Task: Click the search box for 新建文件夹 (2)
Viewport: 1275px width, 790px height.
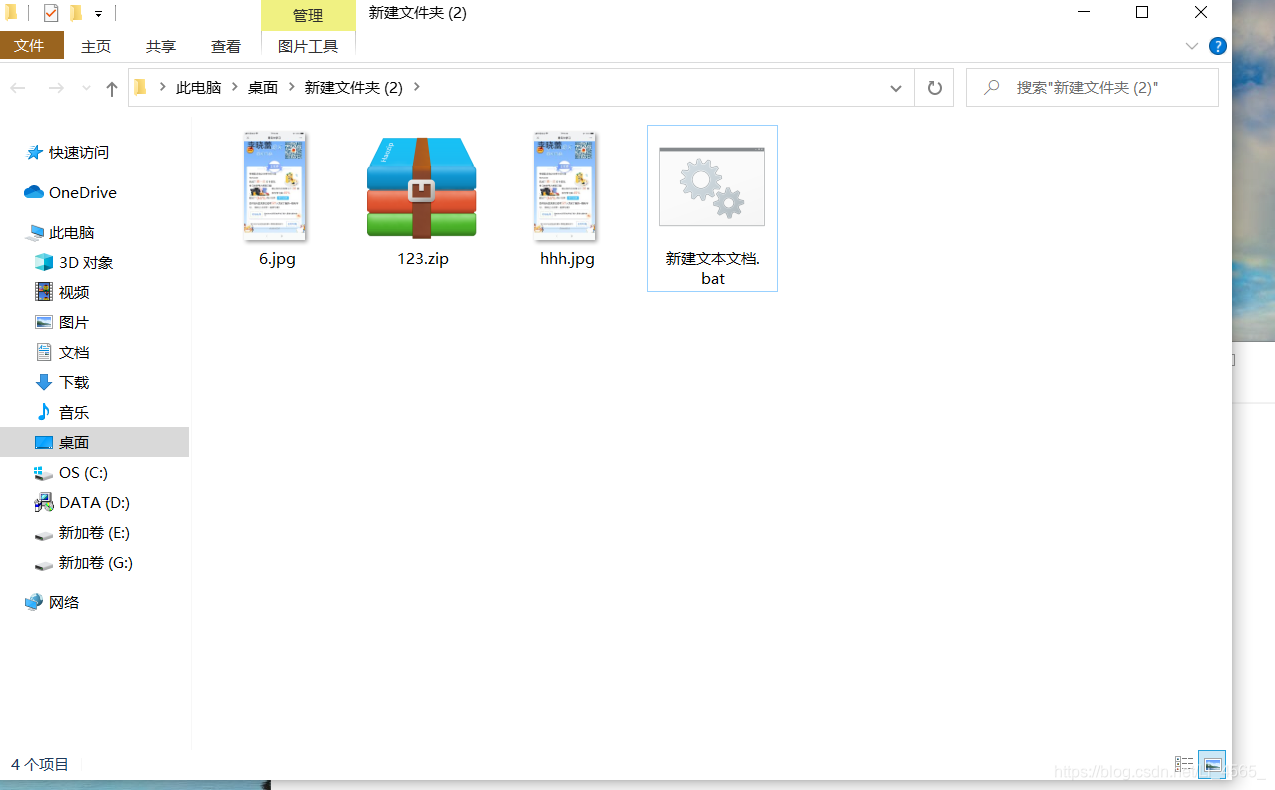Action: [1092, 88]
